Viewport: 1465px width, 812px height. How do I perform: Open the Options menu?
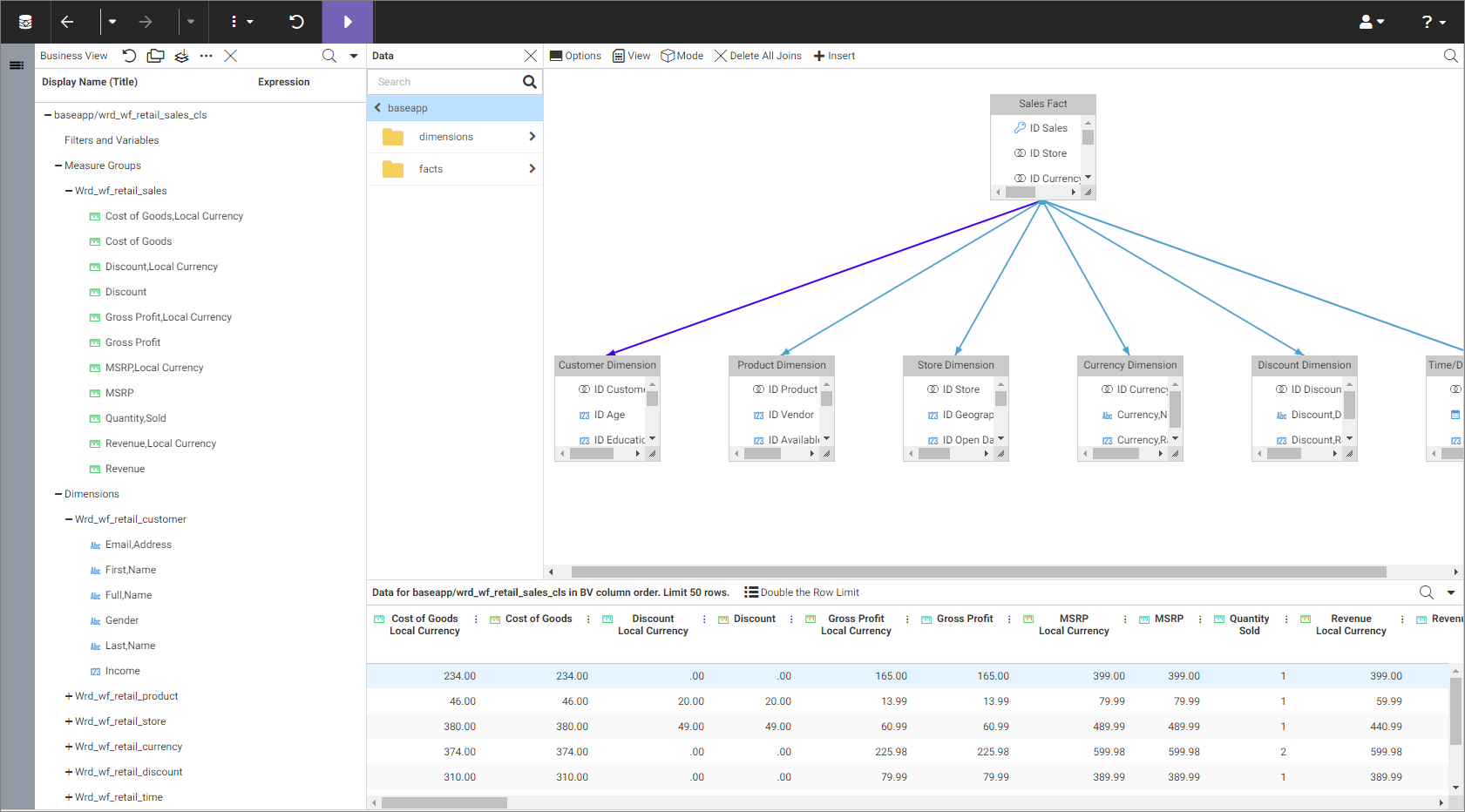pos(575,56)
